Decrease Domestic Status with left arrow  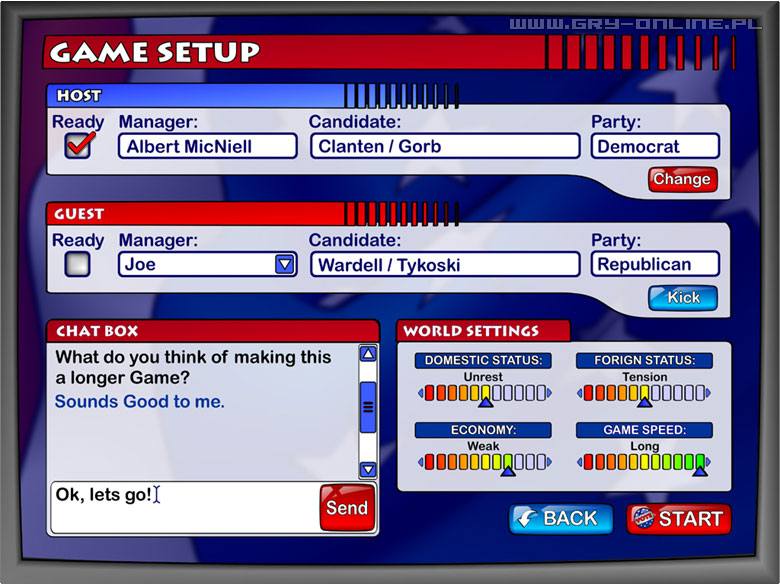click(x=420, y=393)
